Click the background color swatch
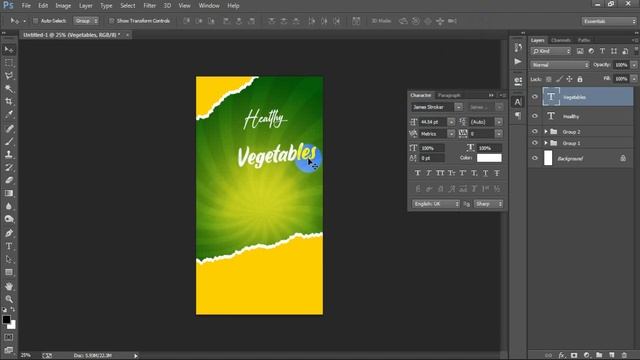The image size is (640, 360). pyautogui.click(x=13, y=325)
